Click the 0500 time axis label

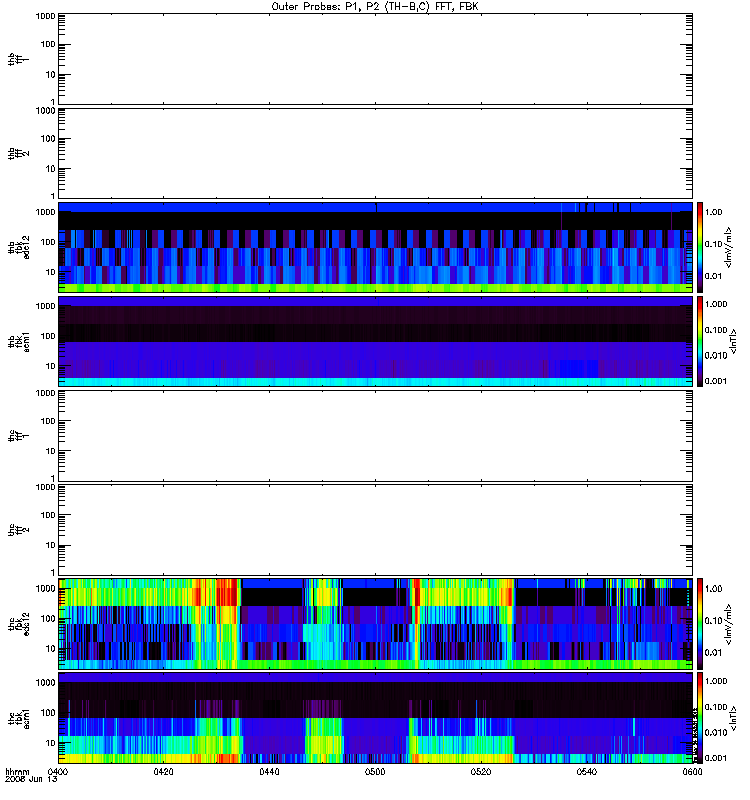[375, 771]
